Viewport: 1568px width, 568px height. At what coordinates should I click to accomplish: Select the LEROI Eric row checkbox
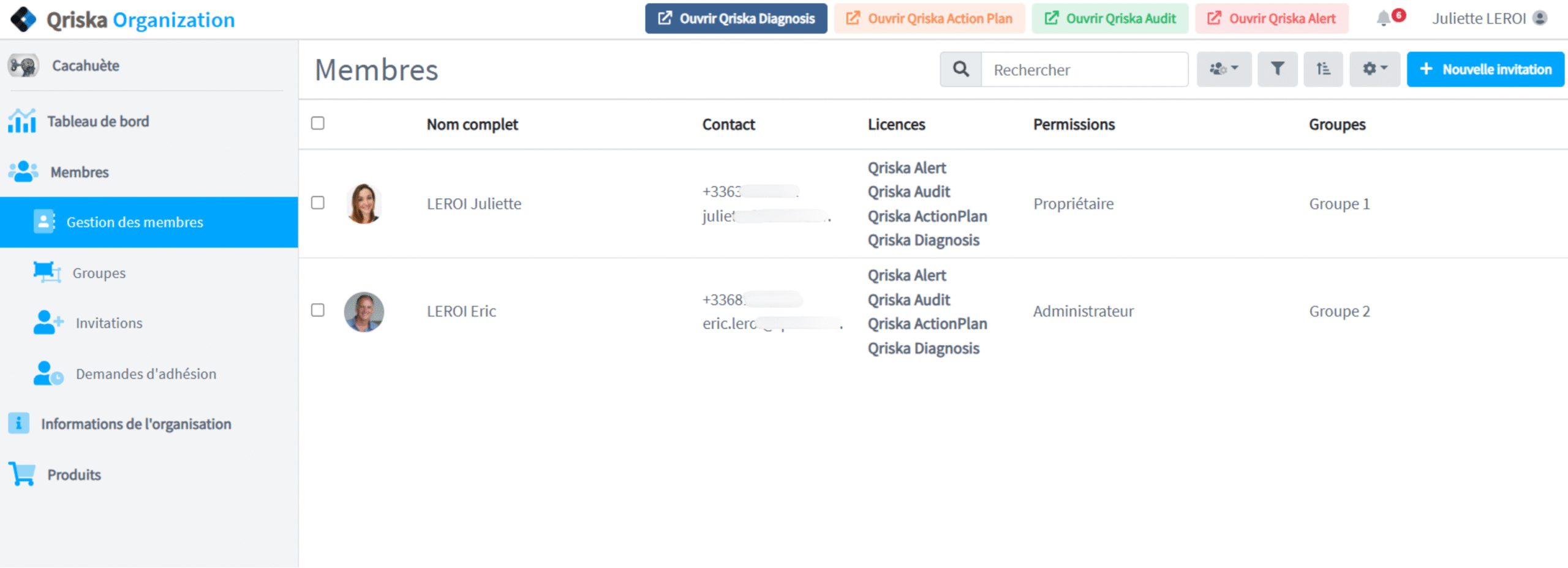pyautogui.click(x=317, y=310)
